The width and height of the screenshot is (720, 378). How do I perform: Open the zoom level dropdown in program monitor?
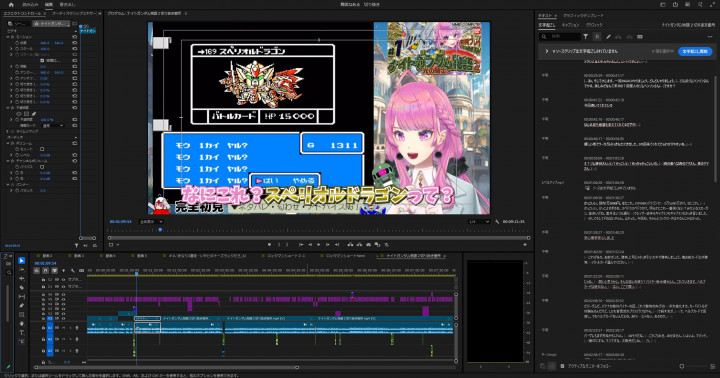pos(151,221)
